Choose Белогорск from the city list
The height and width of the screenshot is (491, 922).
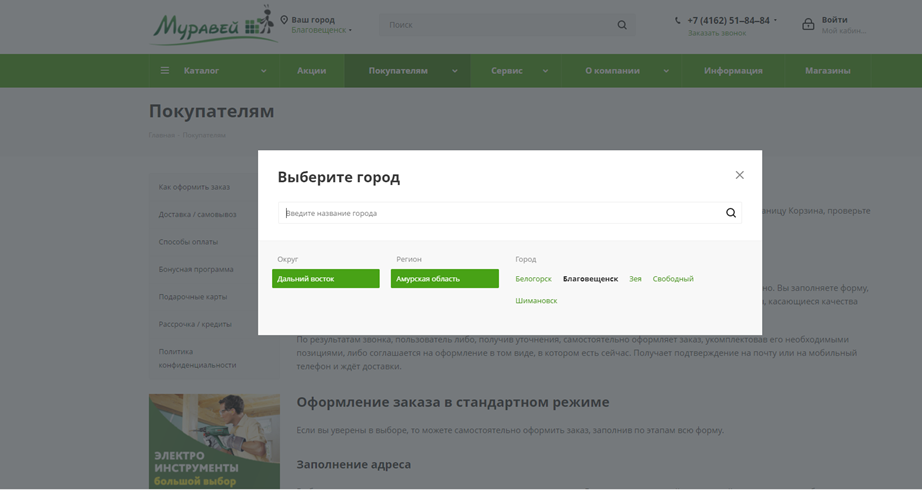(x=533, y=279)
